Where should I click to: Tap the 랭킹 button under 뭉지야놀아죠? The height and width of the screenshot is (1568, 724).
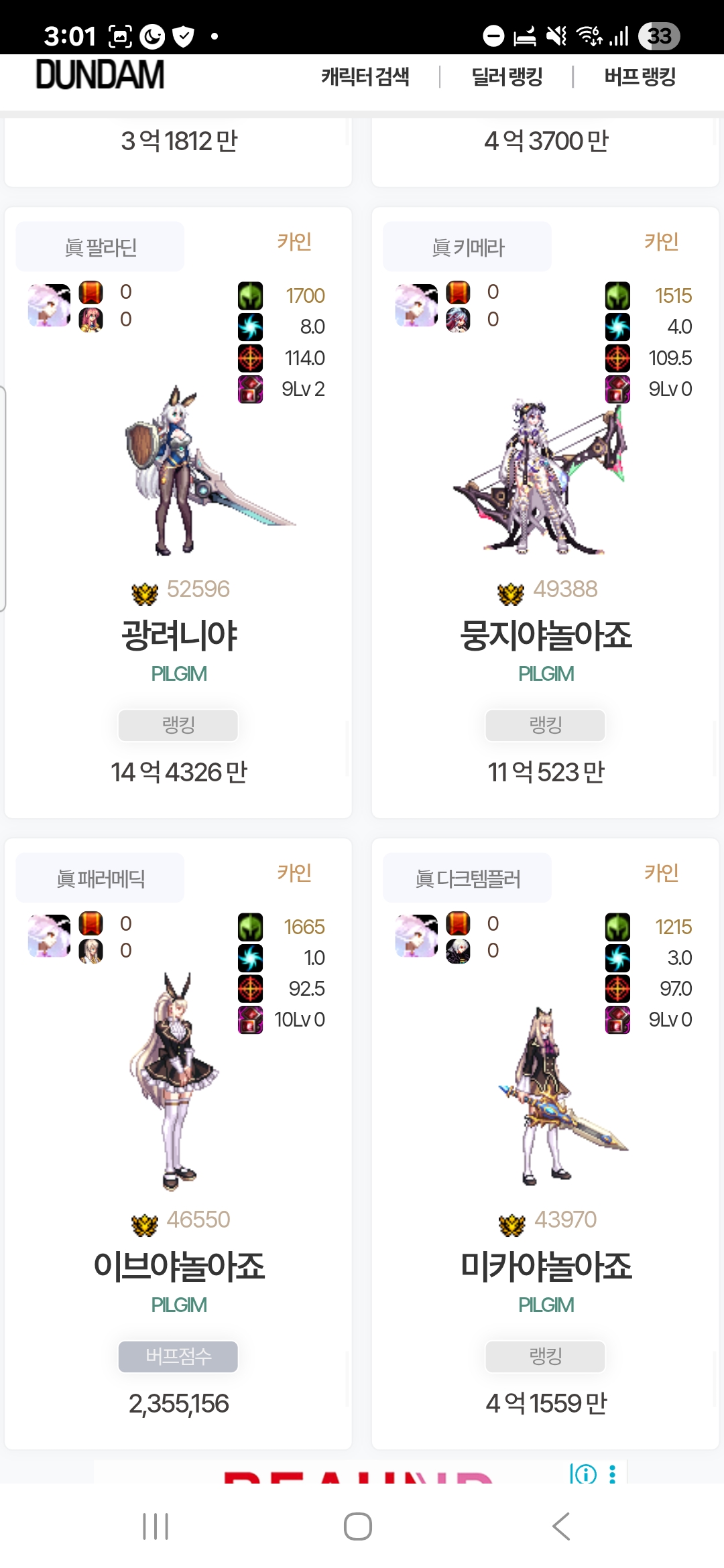pos(546,725)
